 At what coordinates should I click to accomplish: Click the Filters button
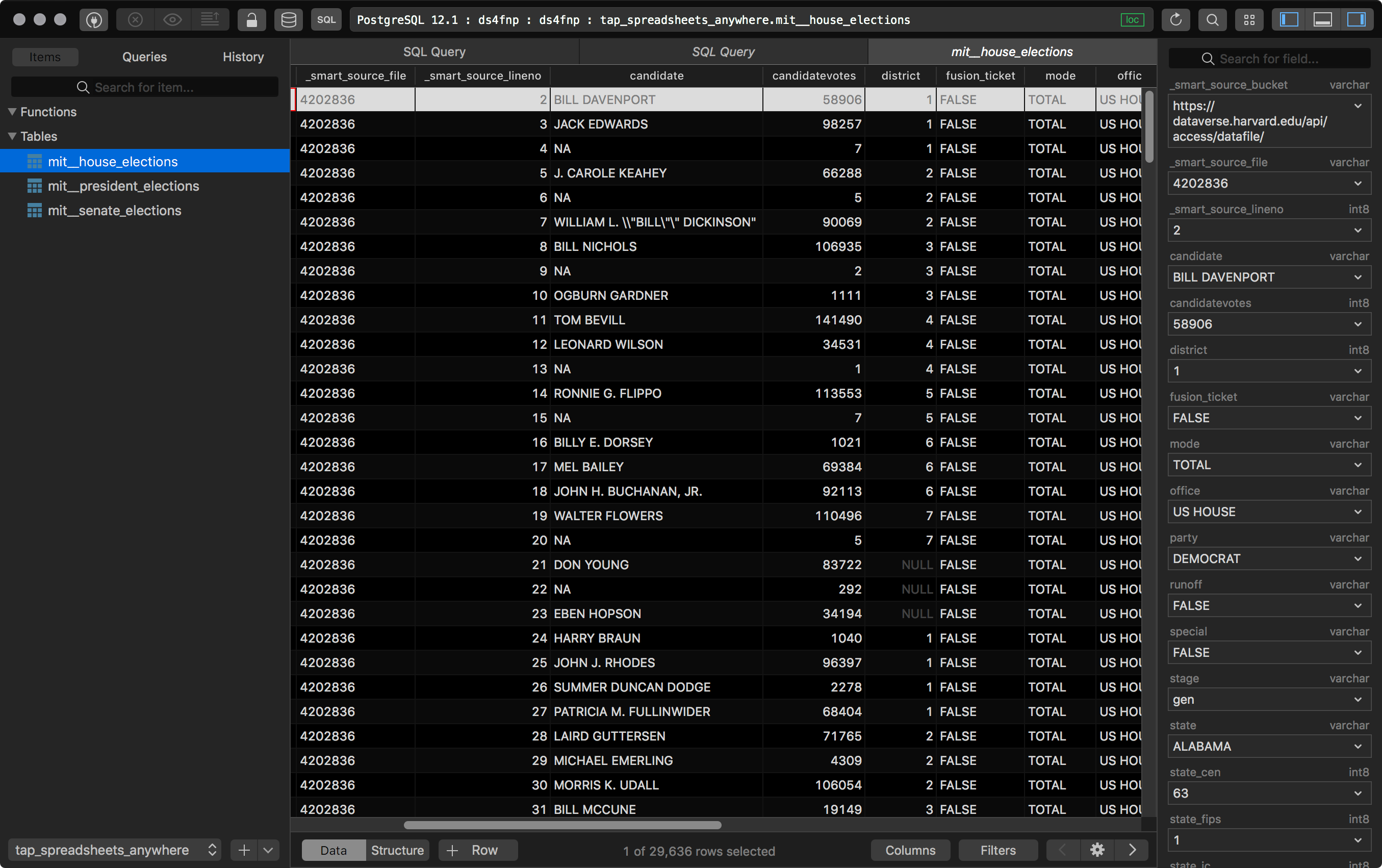[997, 850]
